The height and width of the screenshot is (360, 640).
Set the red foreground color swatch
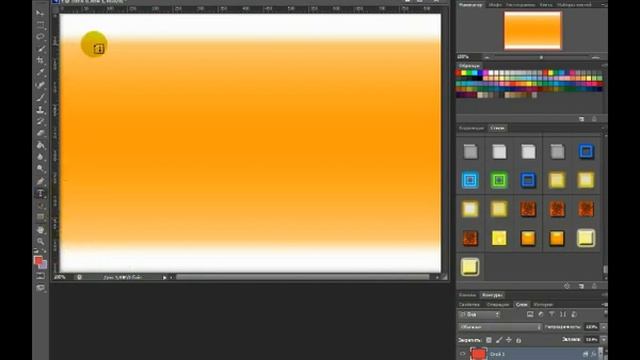38,261
